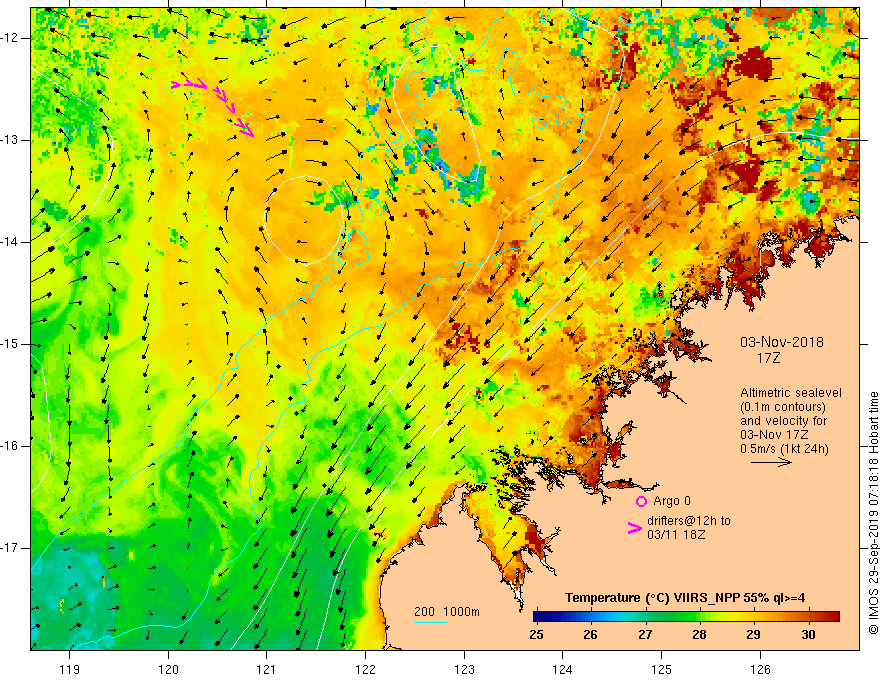This screenshot has height=680, width=880.
Task: Click the '0.5m/s (1kt 24h)' text
Action: click(784, 449)
